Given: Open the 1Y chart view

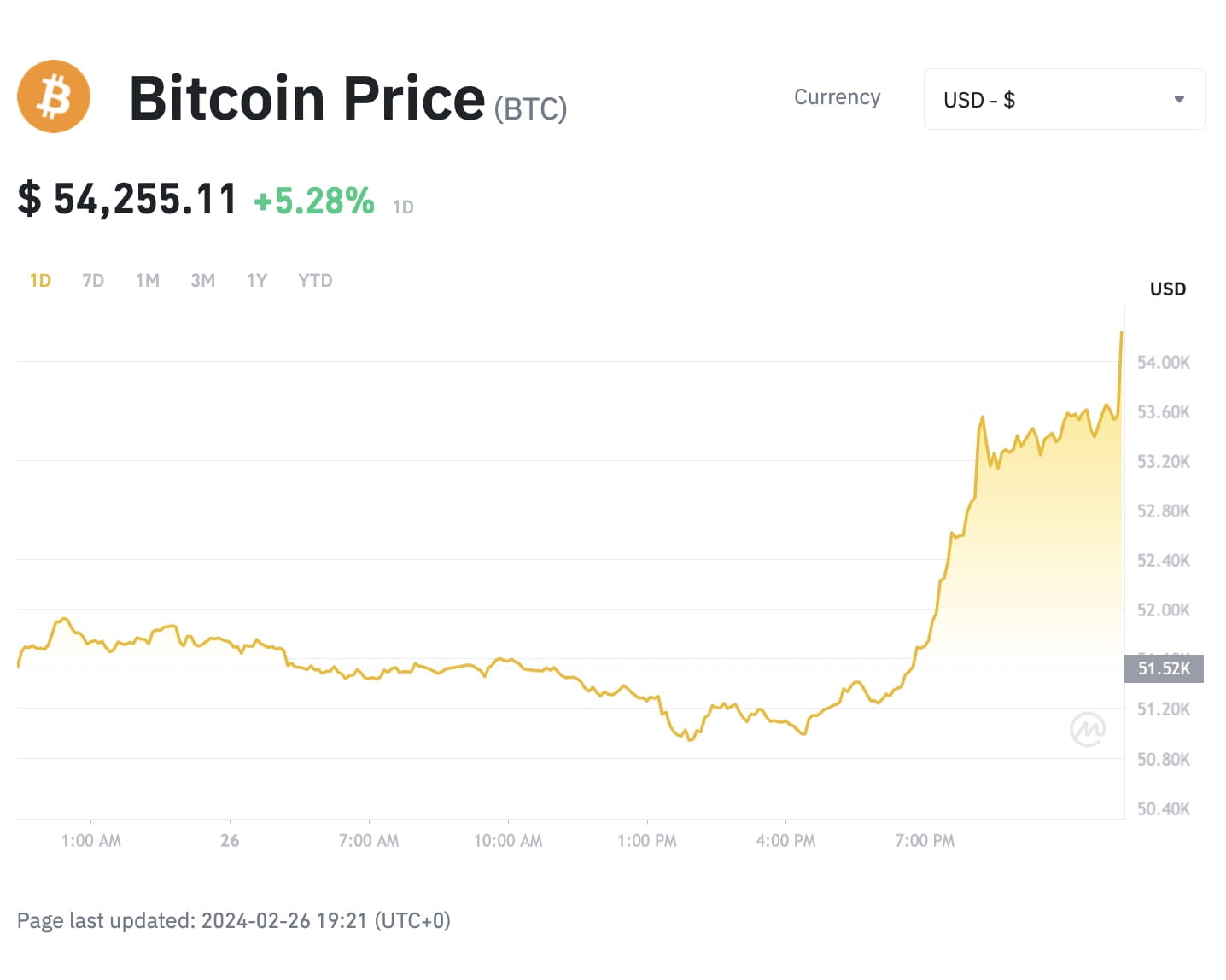Looking at the screenshot, I should (256, 280).
